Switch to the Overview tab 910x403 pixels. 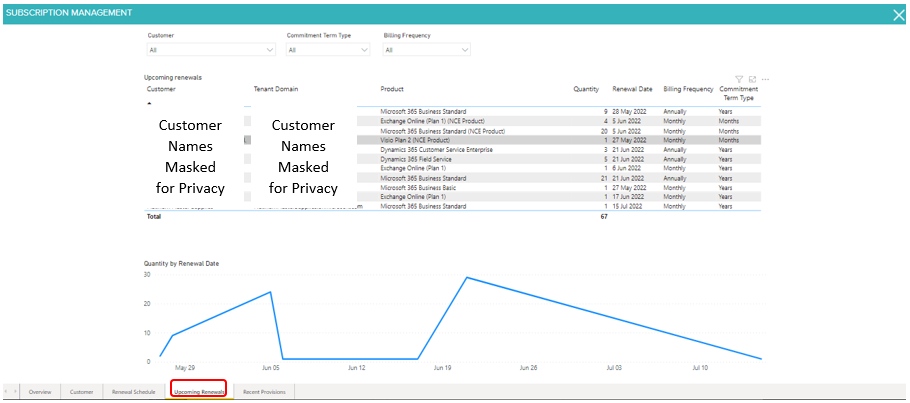tap(40, 392)
